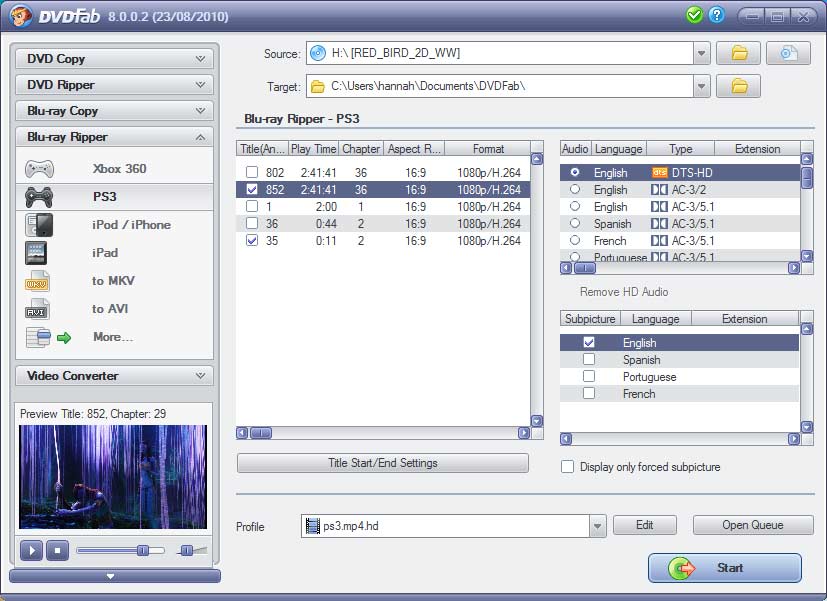Click Remove HD Audio option

624,292
